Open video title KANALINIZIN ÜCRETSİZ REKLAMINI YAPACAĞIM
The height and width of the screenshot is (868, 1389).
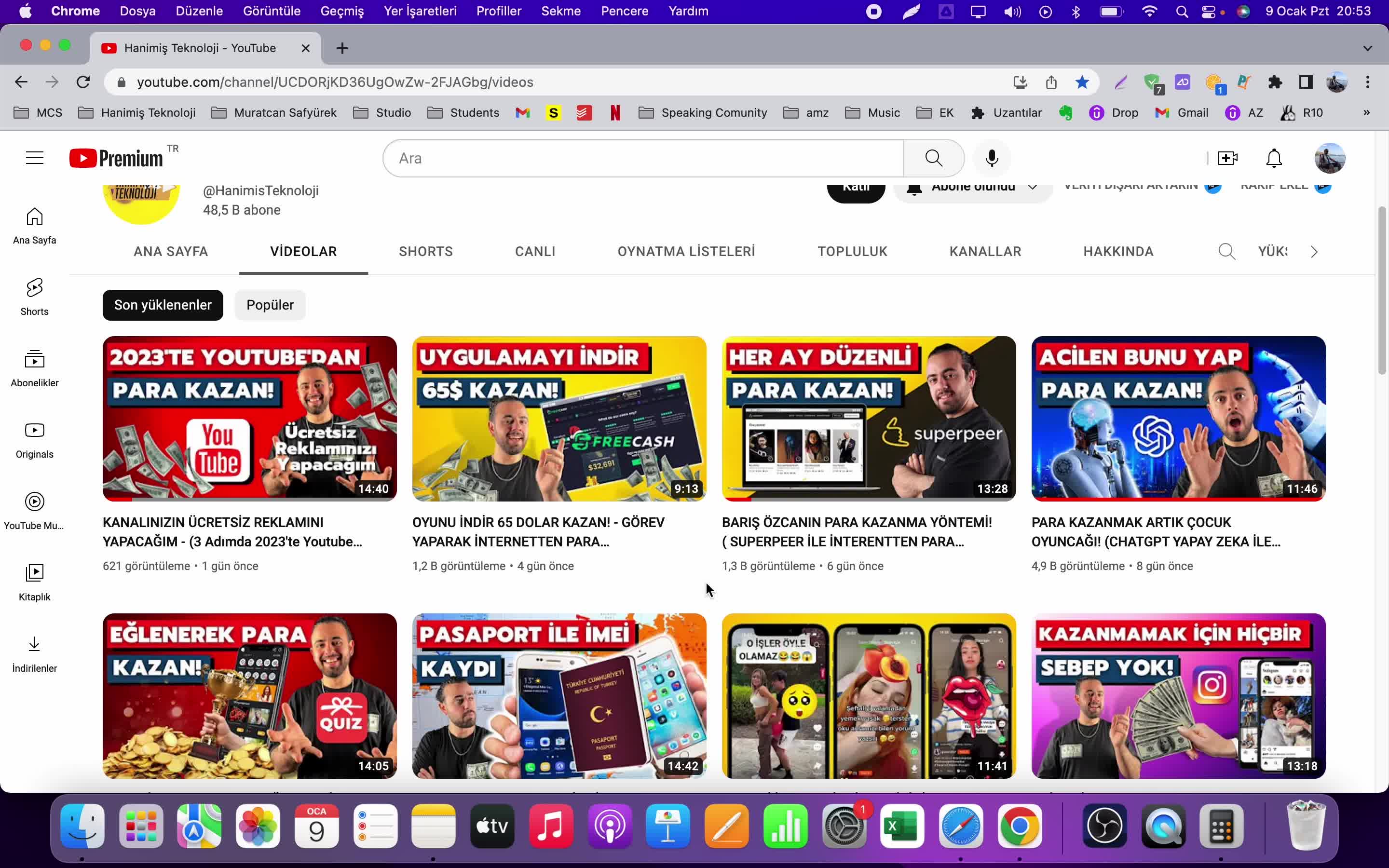pos(232,532)
